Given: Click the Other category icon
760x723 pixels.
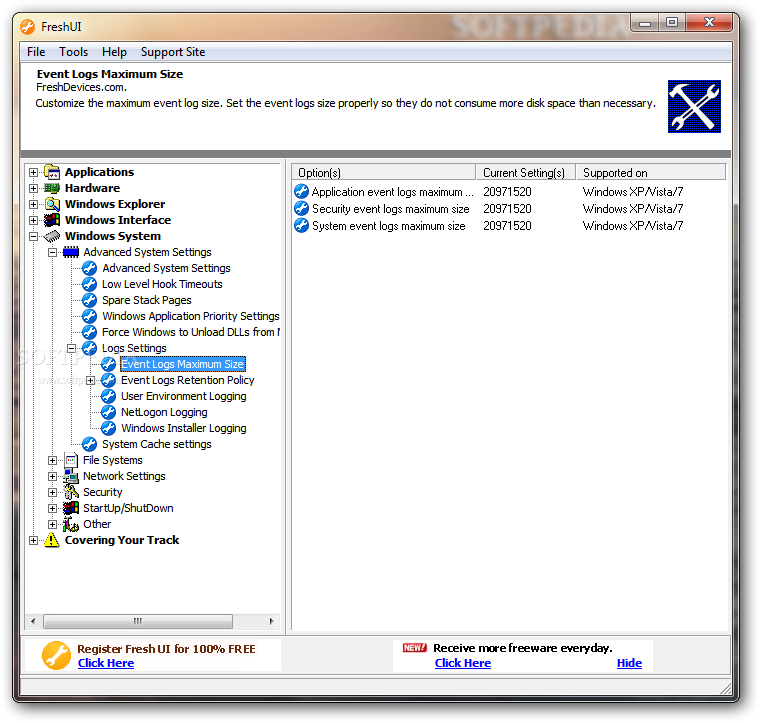Looking at the screenshot, I should 71,524.
